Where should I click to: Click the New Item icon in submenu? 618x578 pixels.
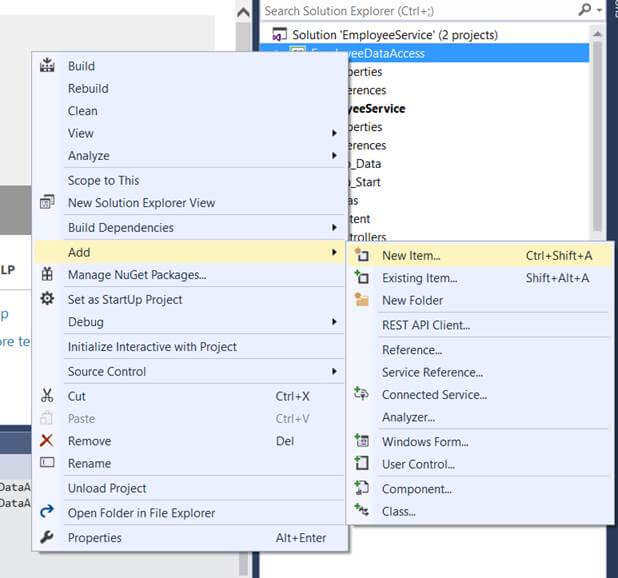[362, 256]
